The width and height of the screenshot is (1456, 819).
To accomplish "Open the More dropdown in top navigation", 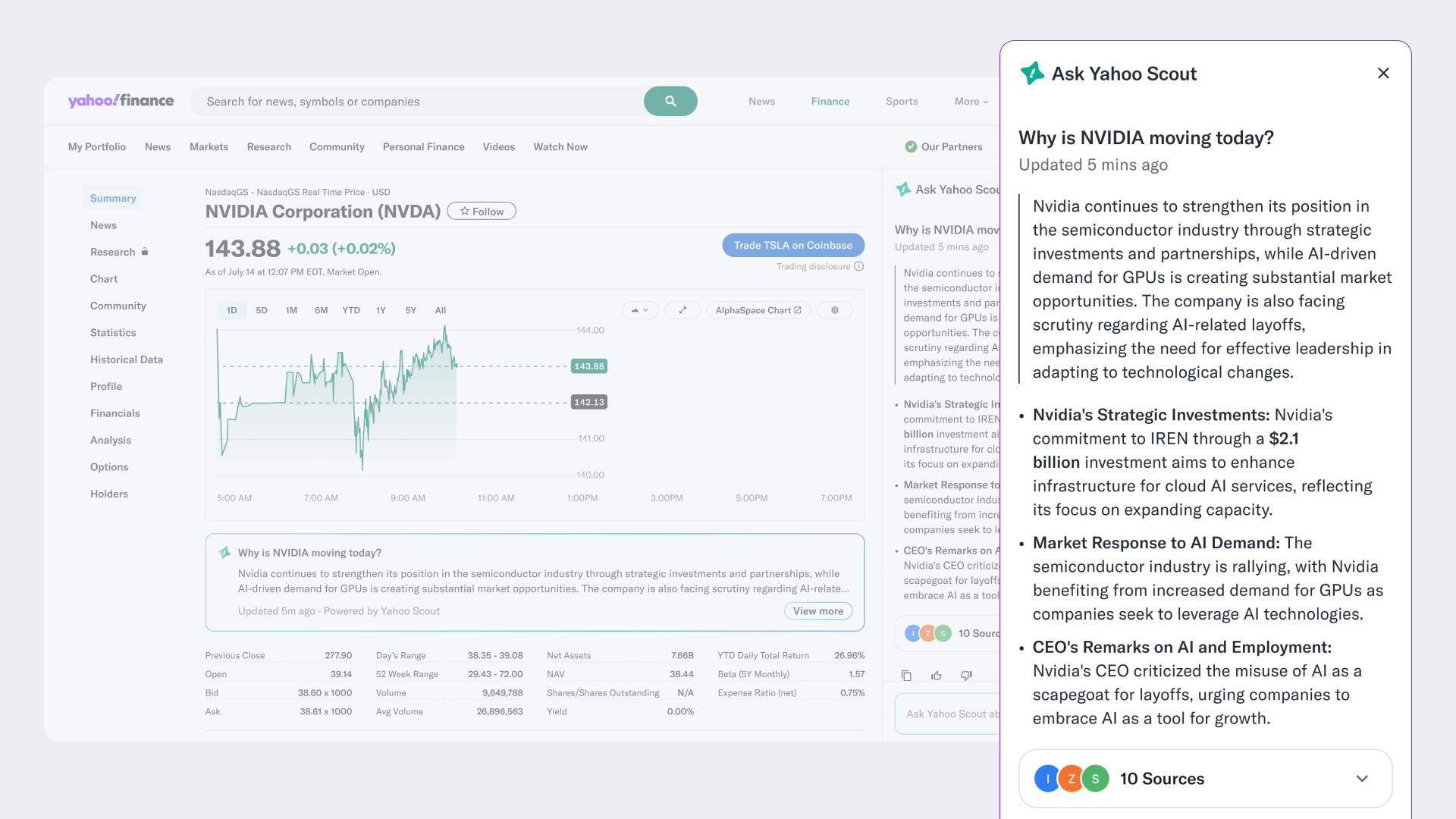I will 971,101.
